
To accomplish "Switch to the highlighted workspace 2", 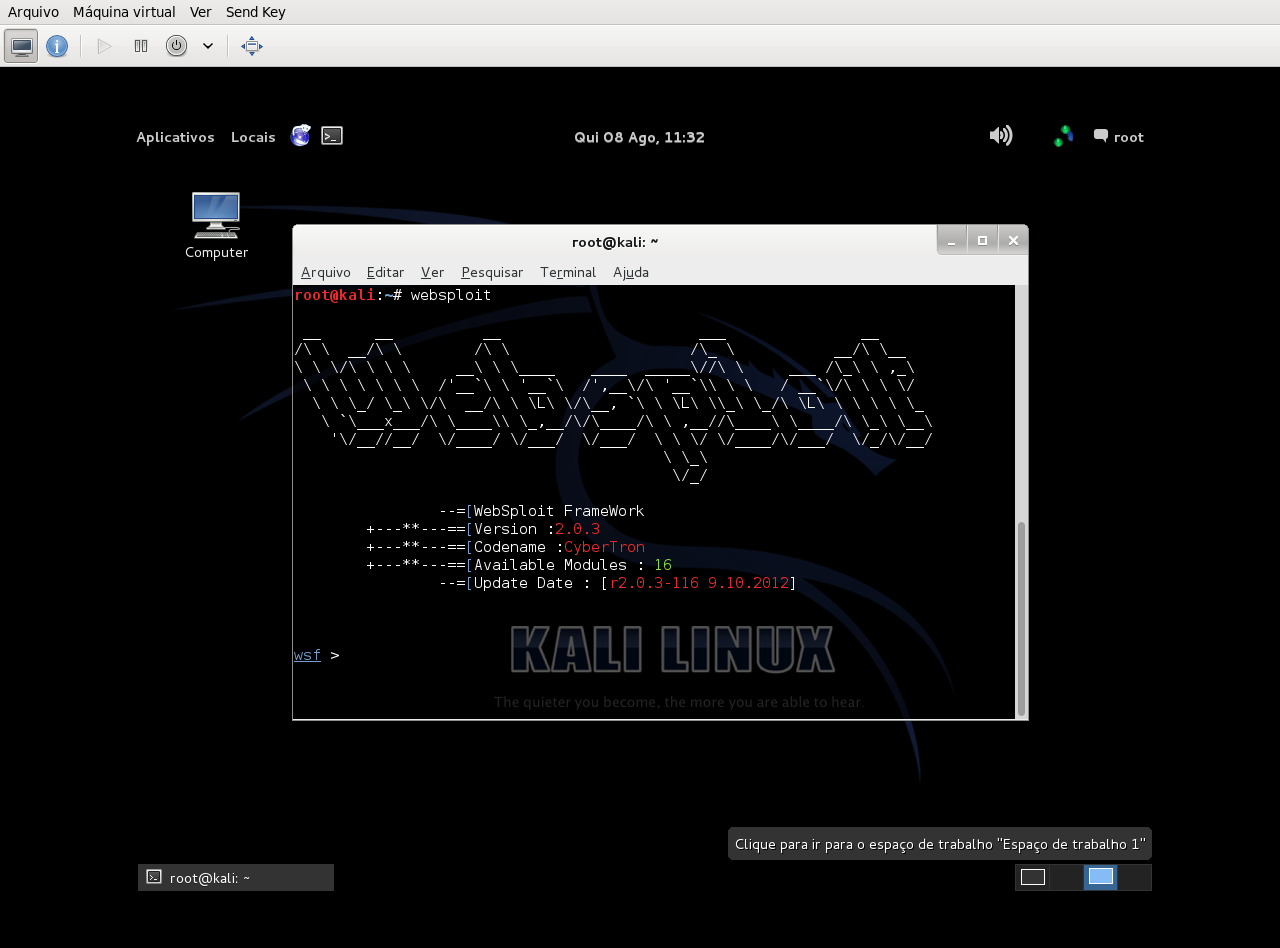I will (1101, 877).
